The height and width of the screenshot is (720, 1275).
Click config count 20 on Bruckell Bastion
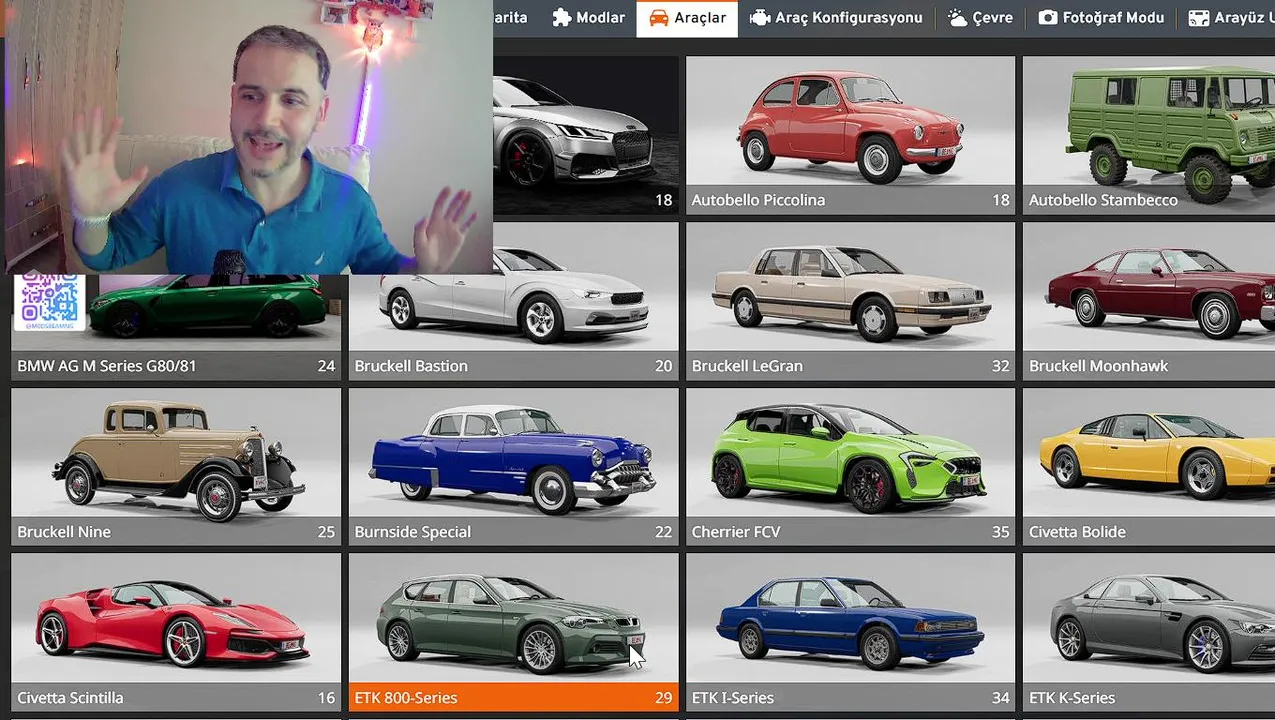(663, 366)
